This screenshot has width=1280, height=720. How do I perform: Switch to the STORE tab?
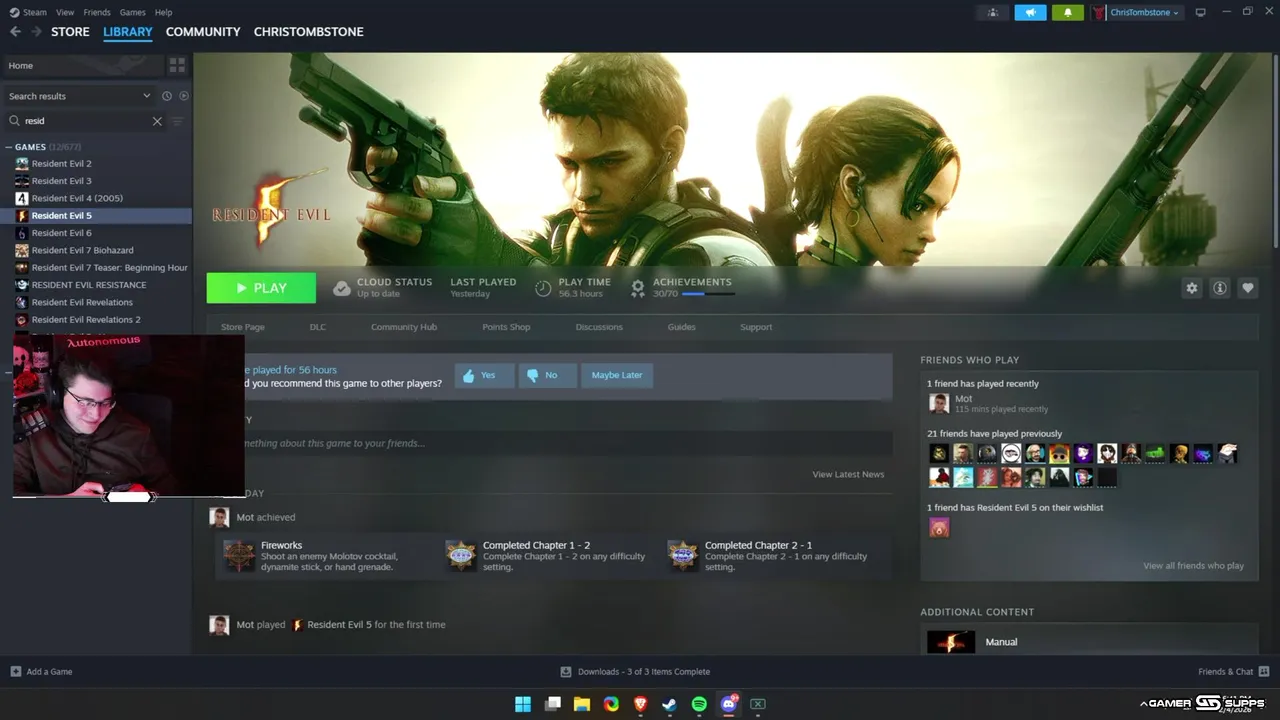(x=70, y=32)
